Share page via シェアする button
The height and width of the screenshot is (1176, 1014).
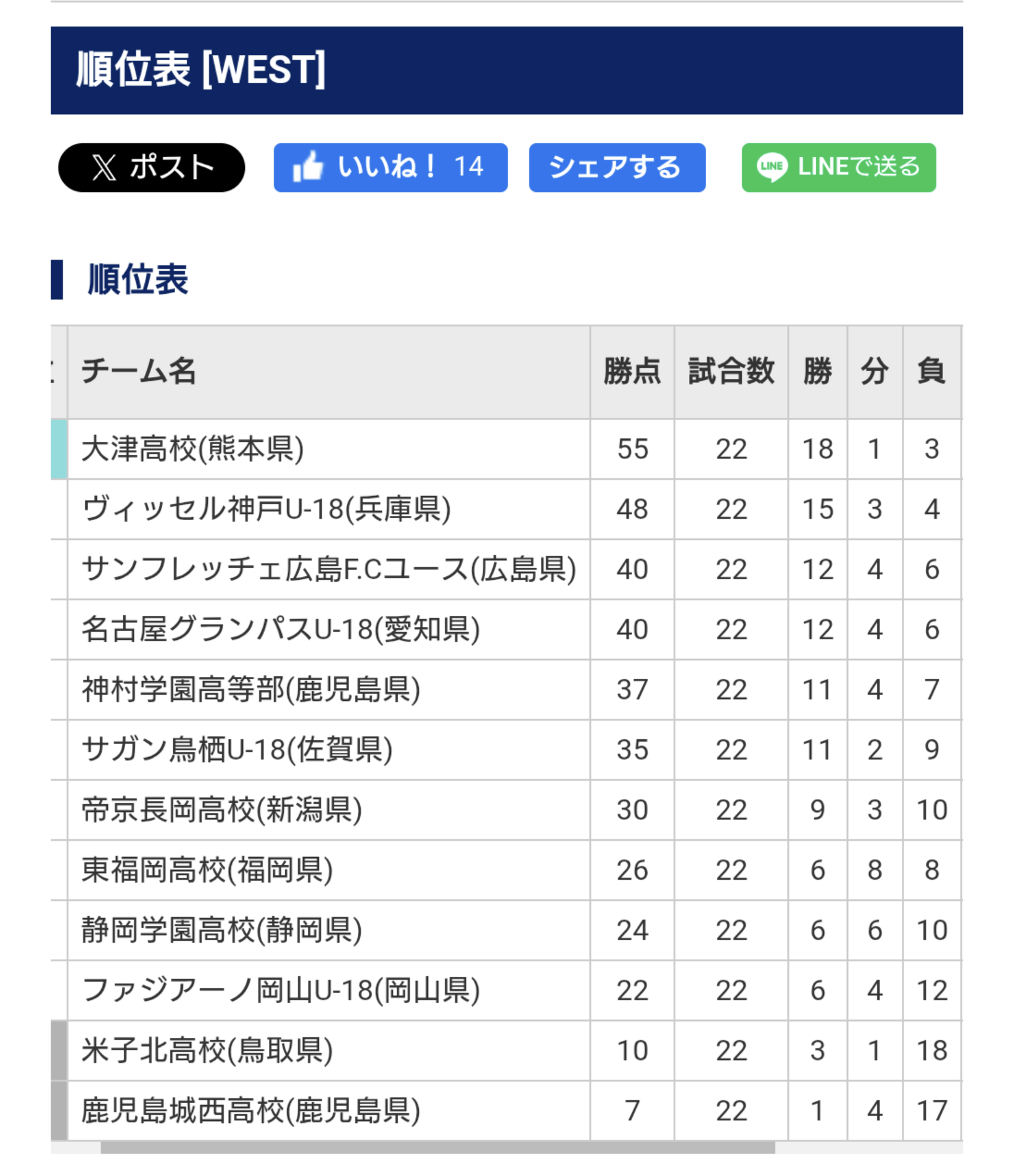(617, 168)
